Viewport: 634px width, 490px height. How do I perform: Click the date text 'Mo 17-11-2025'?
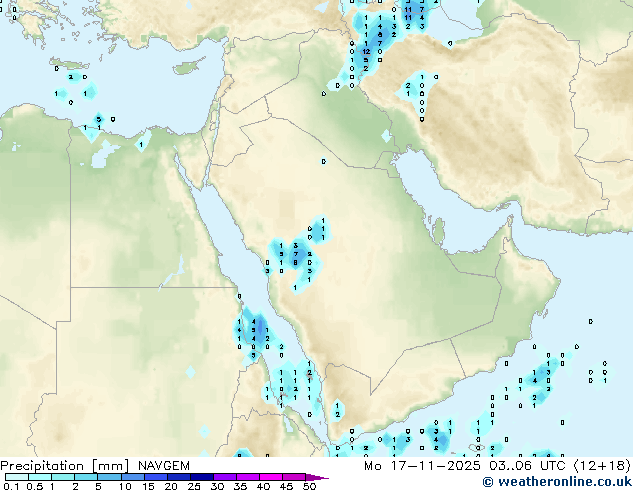(x=422, y=466)
